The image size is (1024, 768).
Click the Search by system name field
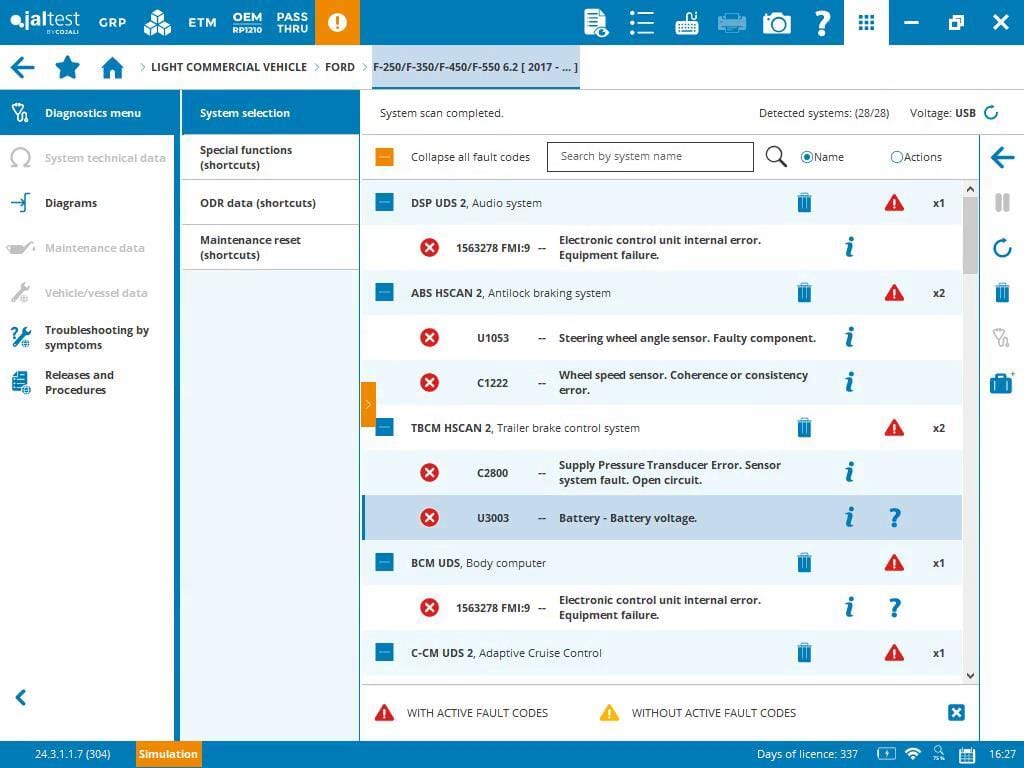(x=650, y=157)
